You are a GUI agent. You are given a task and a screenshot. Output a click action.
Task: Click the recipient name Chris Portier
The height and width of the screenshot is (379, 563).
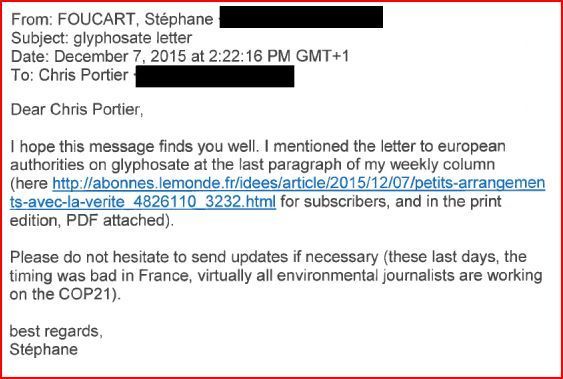(83, 75)
